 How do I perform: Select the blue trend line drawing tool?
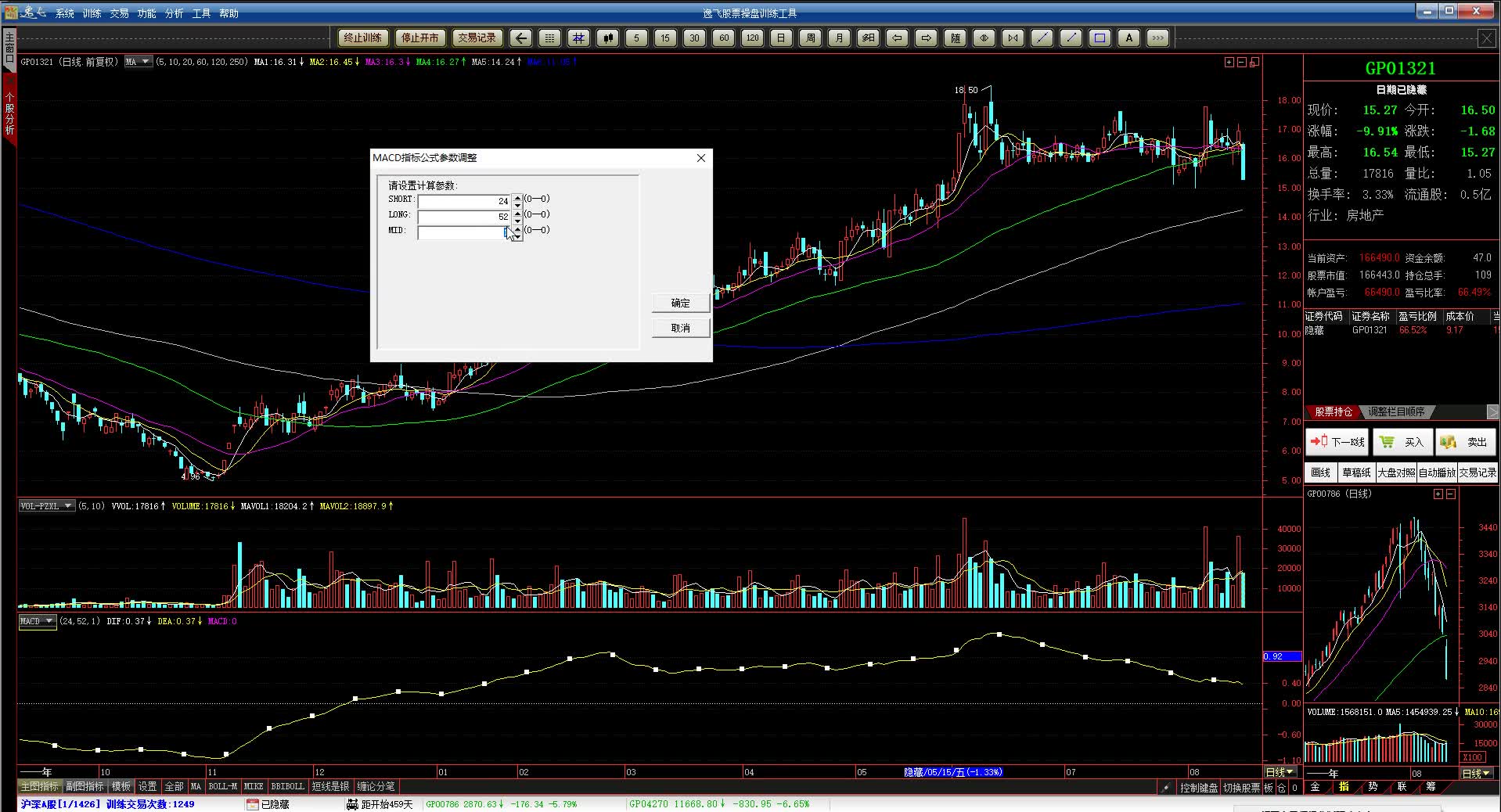[x=1042, y=38]
